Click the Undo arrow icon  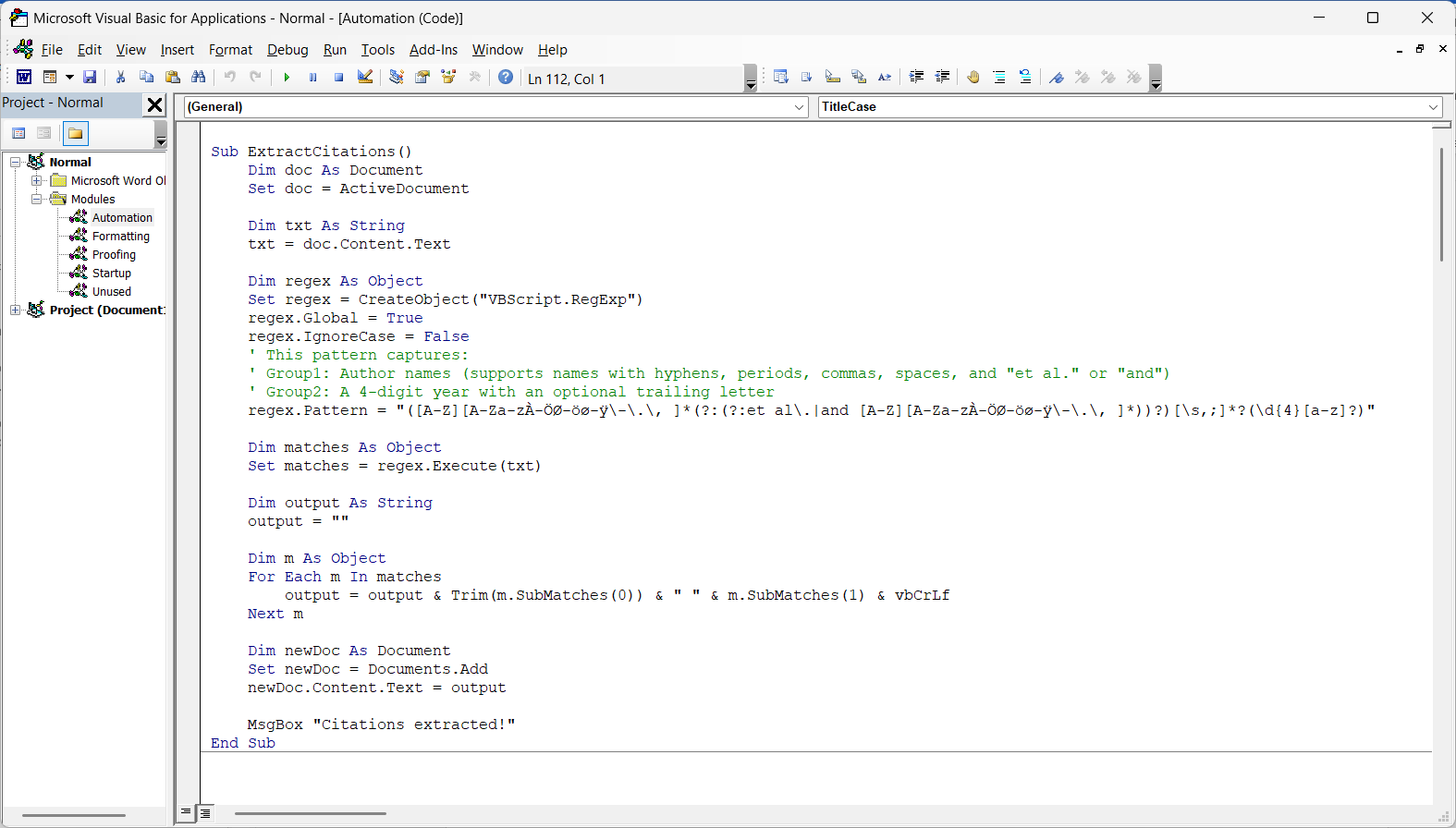pyautogui.click(x=229, y=78)
